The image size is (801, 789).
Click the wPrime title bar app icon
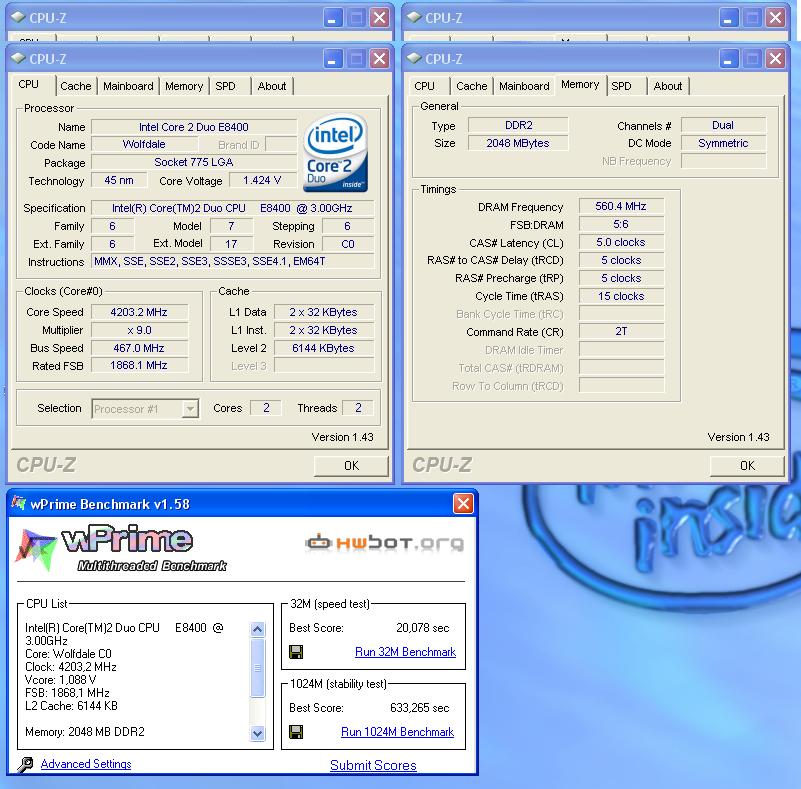click(x=19, y=504)
